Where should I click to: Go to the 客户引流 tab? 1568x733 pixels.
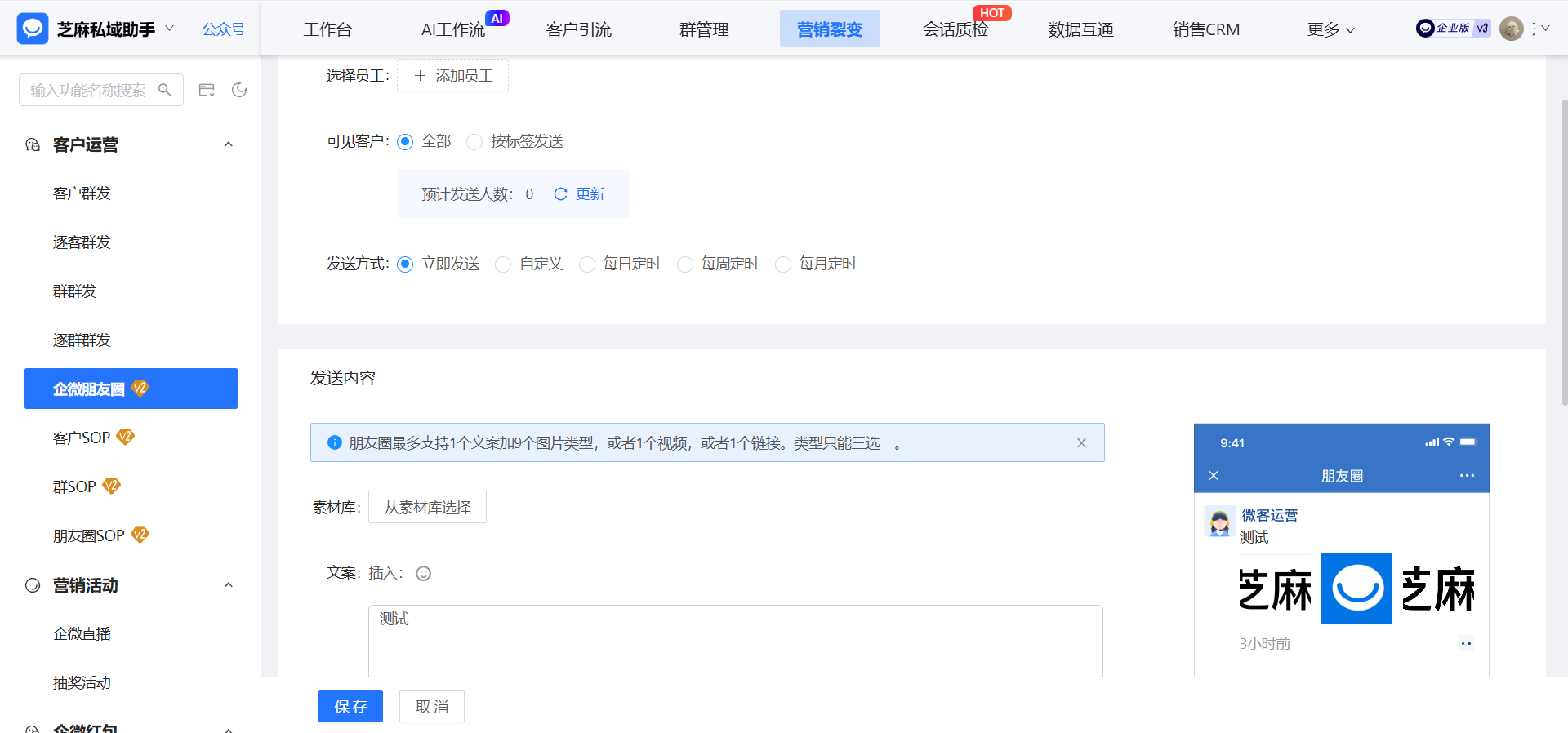coord(578,29)
